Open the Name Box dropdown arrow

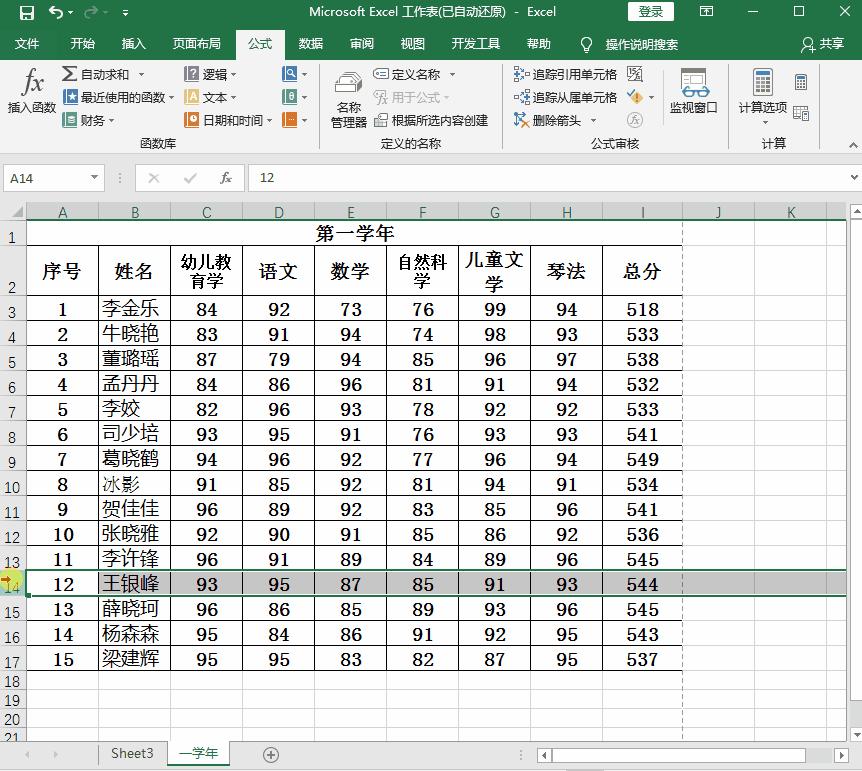pyautogui.click(x=94, y=177)
